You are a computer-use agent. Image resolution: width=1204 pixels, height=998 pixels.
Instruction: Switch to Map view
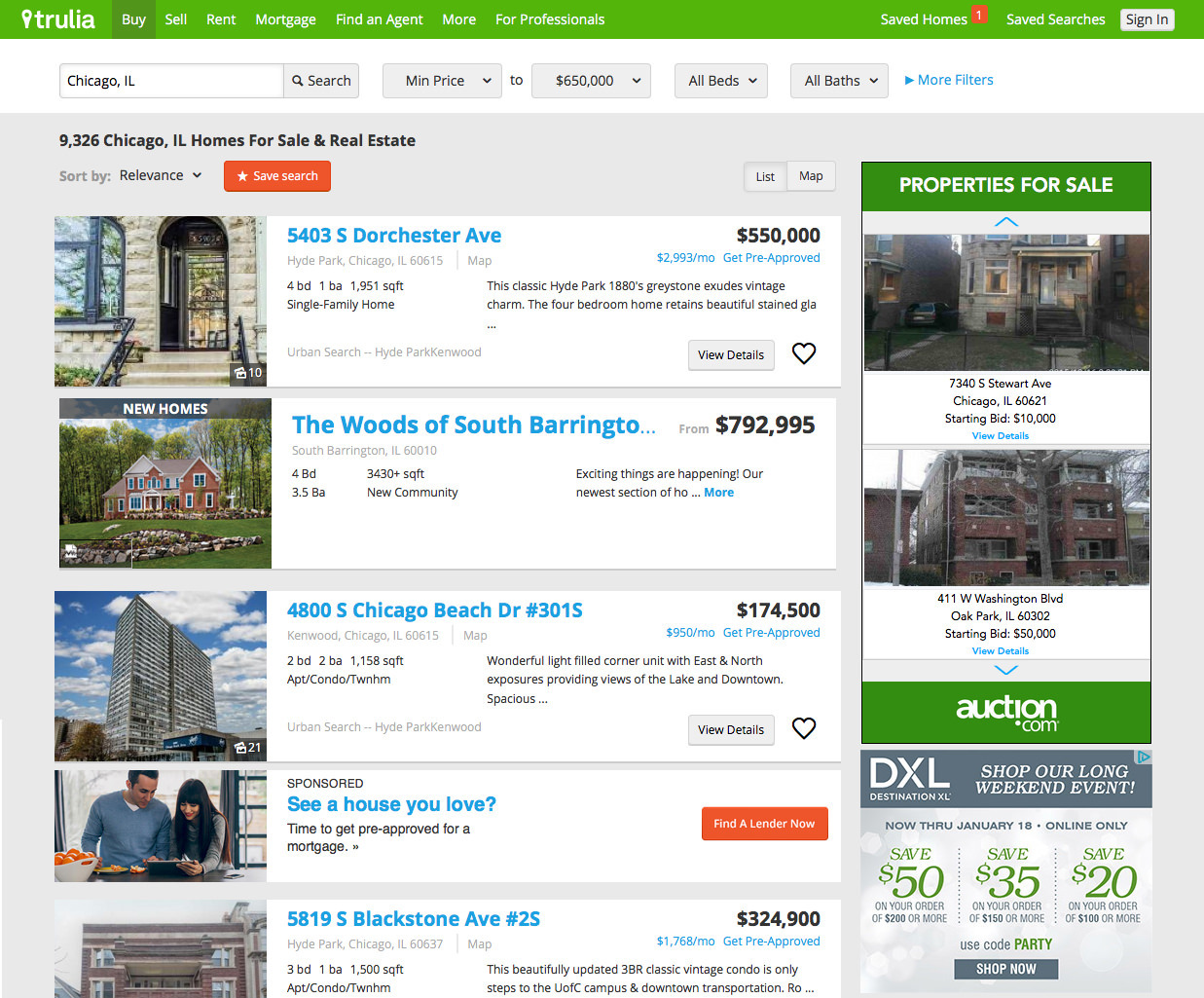(811, 175)
